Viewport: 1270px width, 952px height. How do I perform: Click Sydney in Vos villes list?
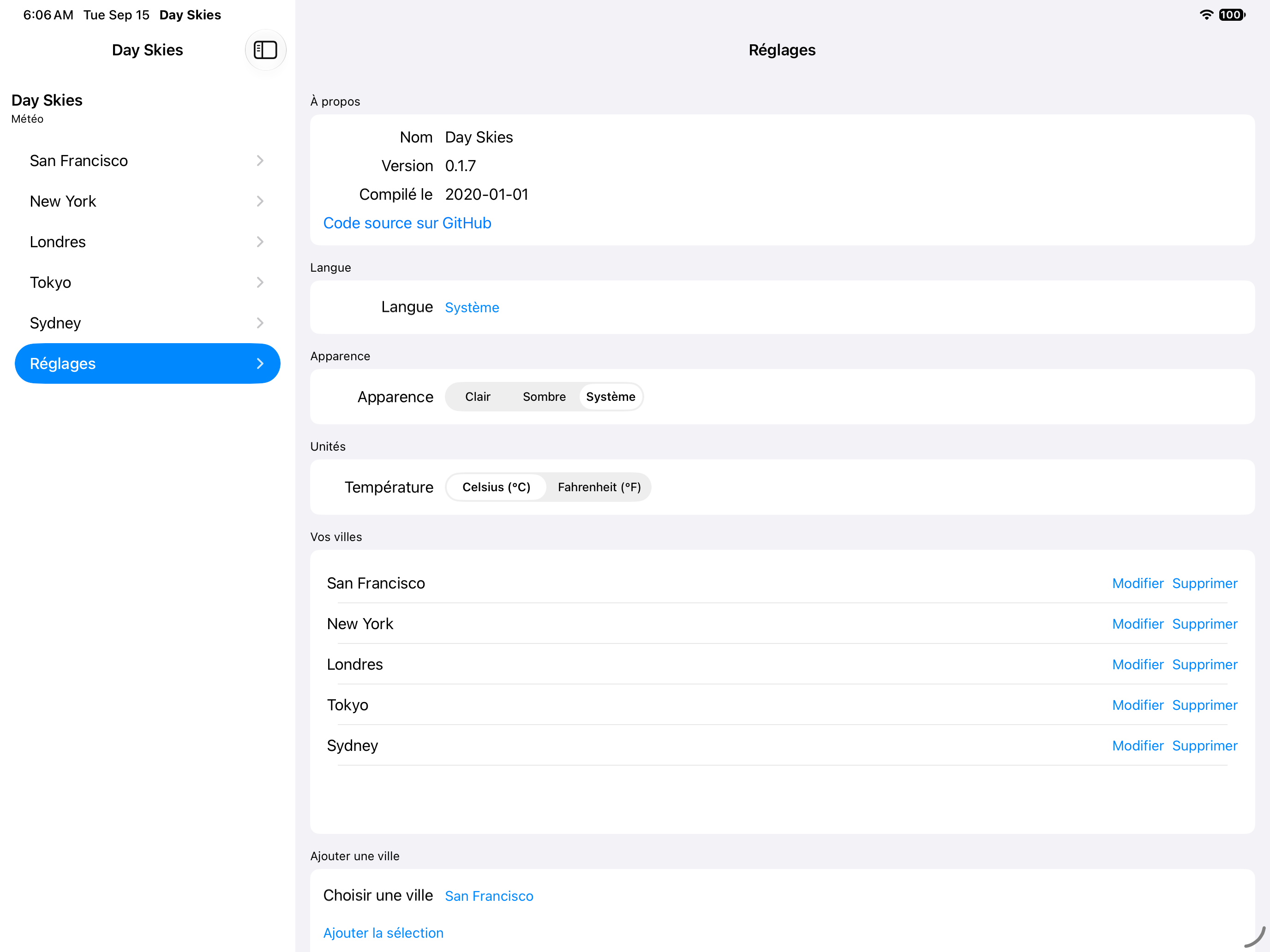[x=352, y=745]
